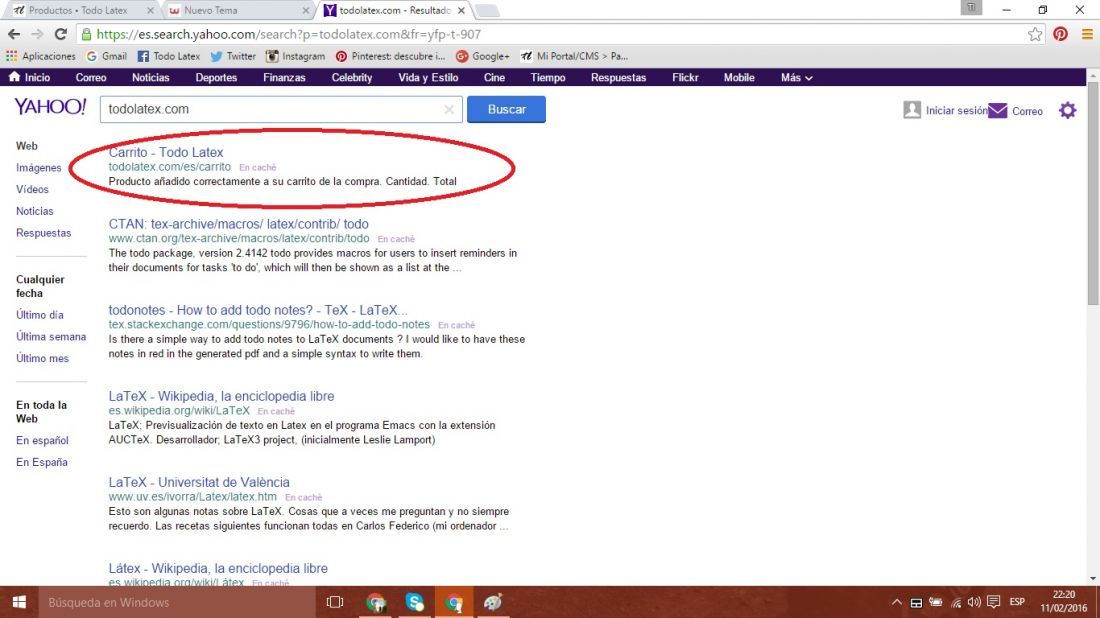Clear the search box with the X icon
This screenshot has width=1100, height=618.
tap(449, 109)
